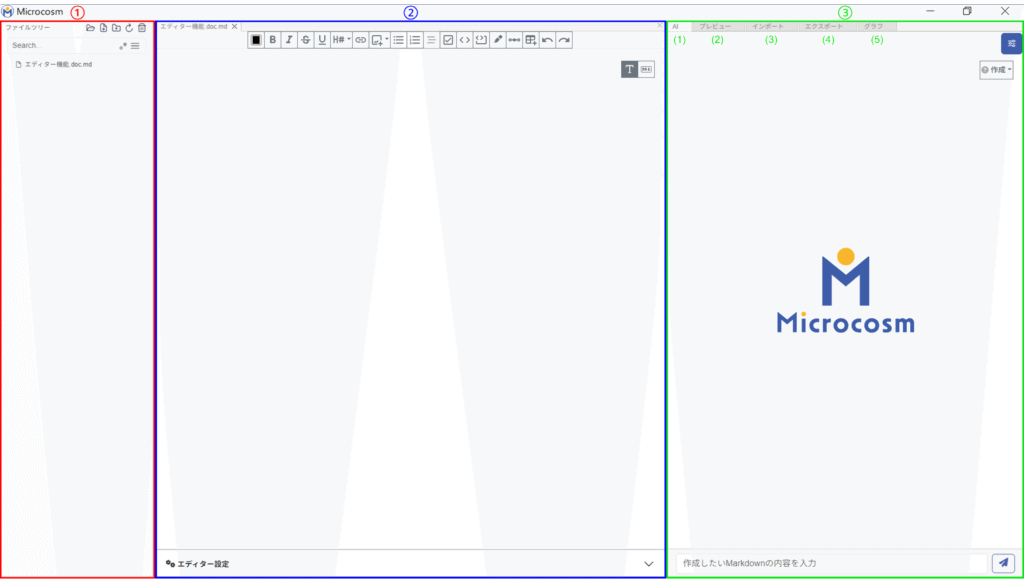Screen dimensions: 1024x579
Task: Switch the editor to Markdown source mode
Action: point(646,69)
